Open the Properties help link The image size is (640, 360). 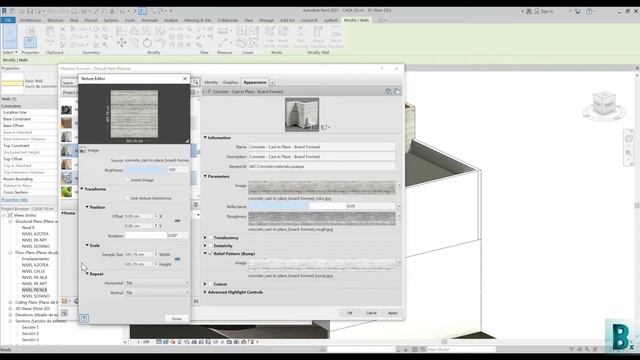pyautogui.click(x=14, y=200)
